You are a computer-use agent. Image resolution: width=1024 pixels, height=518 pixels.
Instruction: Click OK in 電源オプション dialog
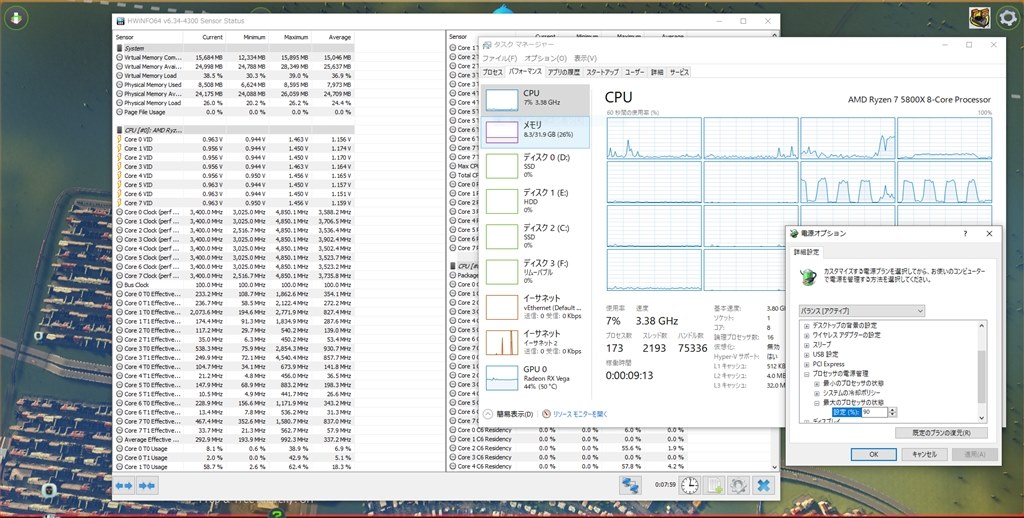pos(874,455)
